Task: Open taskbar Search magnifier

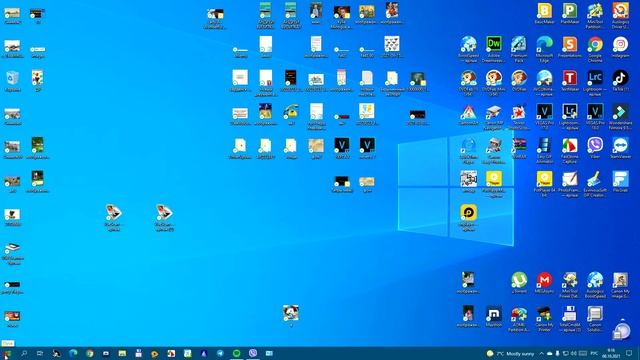Action: point(24,353)
